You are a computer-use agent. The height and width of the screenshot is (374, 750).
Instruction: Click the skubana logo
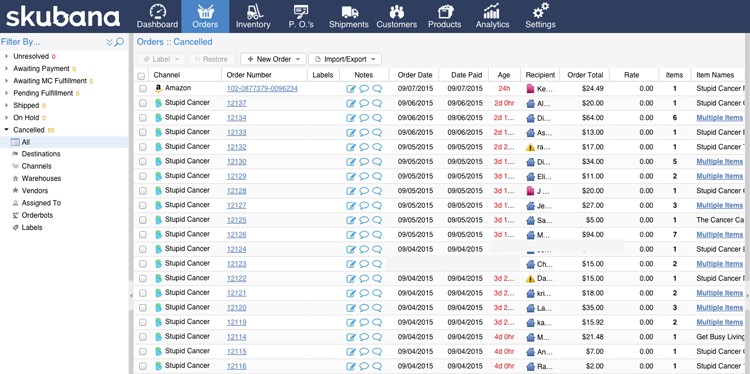pyautogui.click(x=63, y=17)
